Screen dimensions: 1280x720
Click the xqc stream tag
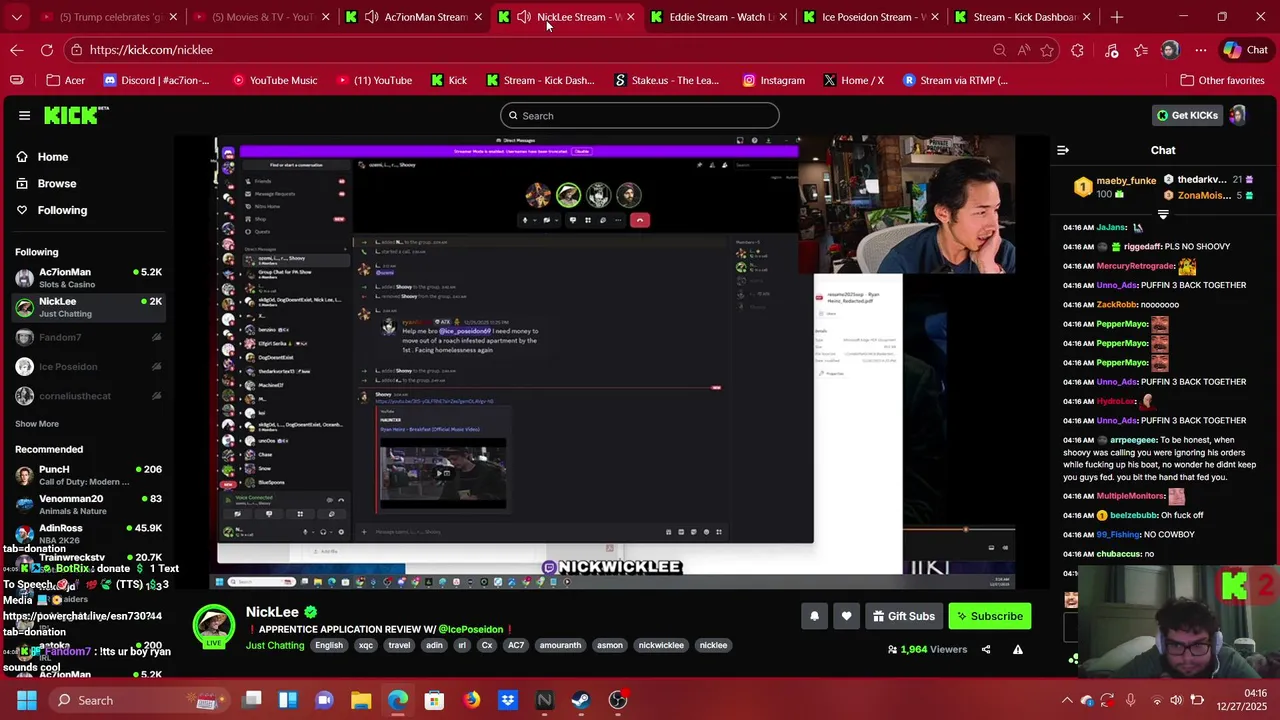(366, 646)
